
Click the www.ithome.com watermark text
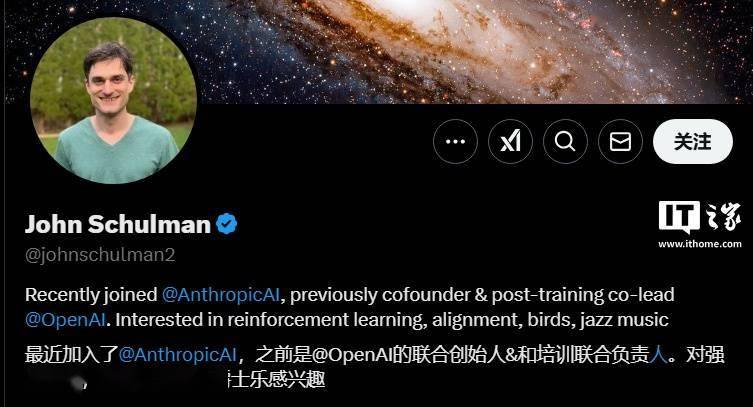(x=700, y=244)
